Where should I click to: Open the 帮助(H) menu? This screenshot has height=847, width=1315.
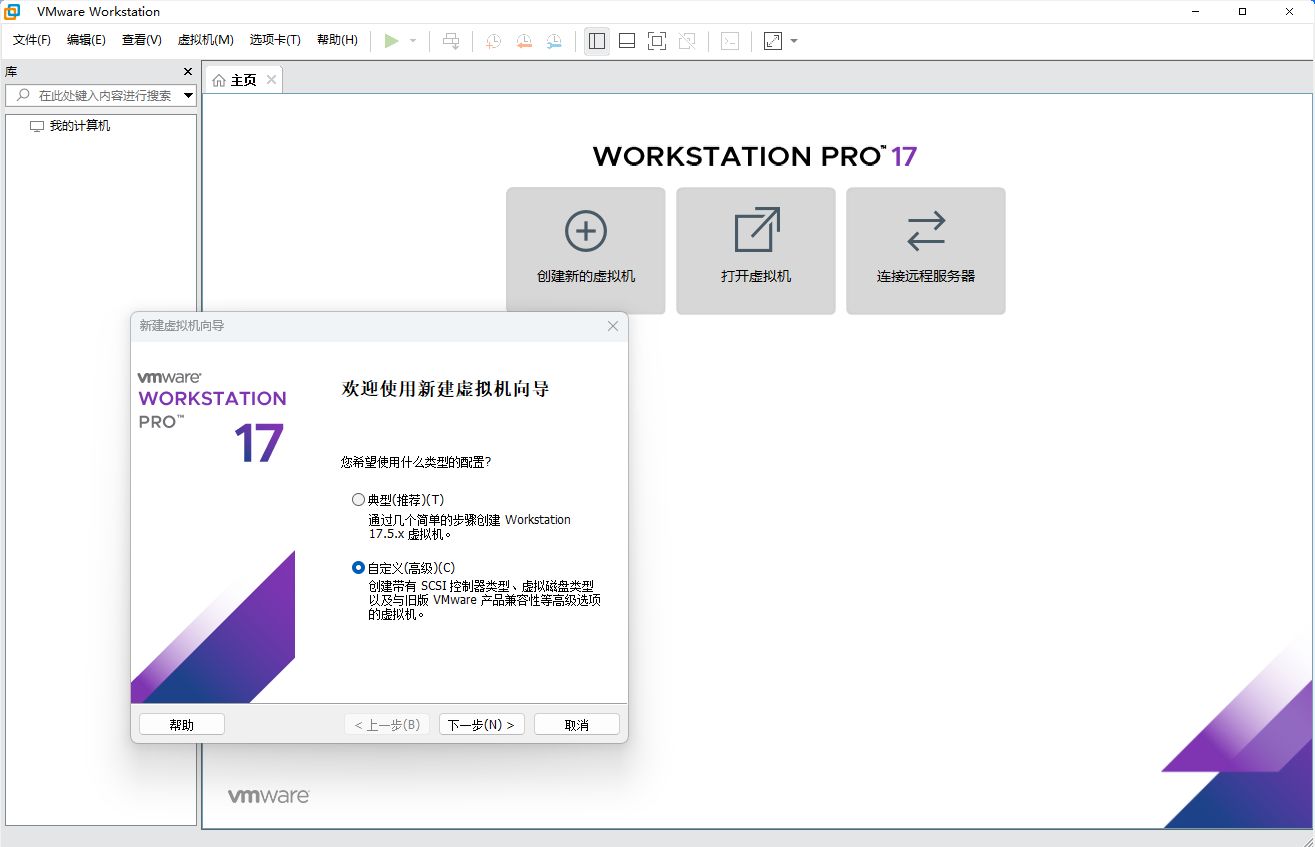pos(337,40)
